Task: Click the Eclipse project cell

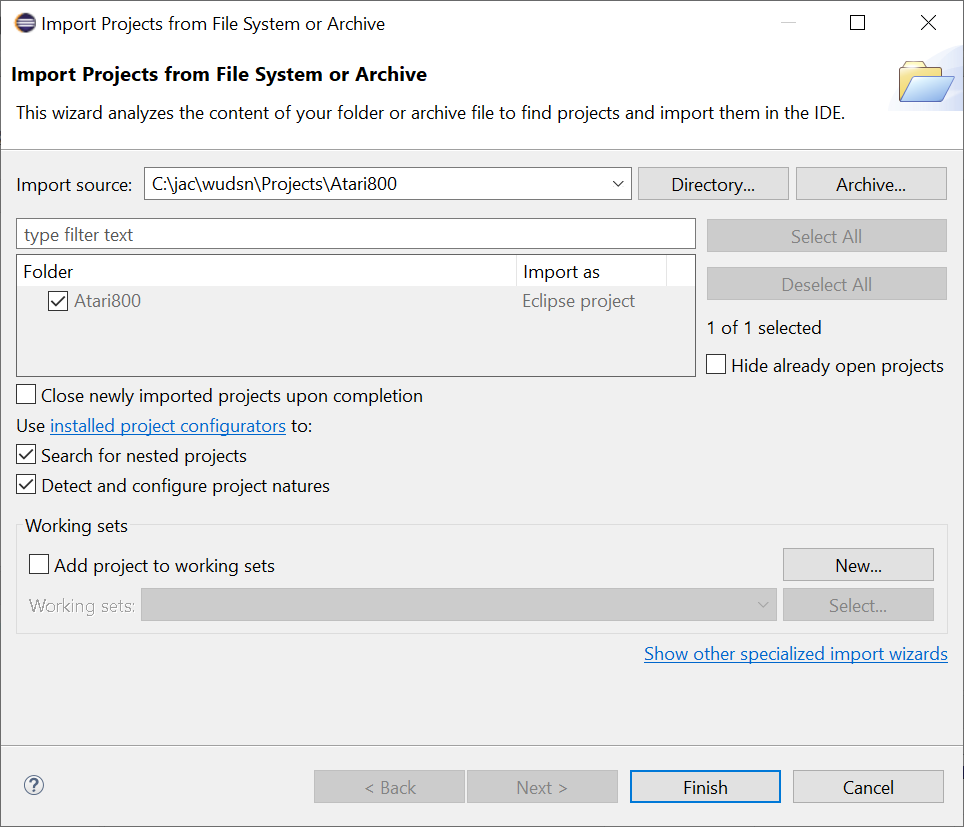Action: [579, 301]
